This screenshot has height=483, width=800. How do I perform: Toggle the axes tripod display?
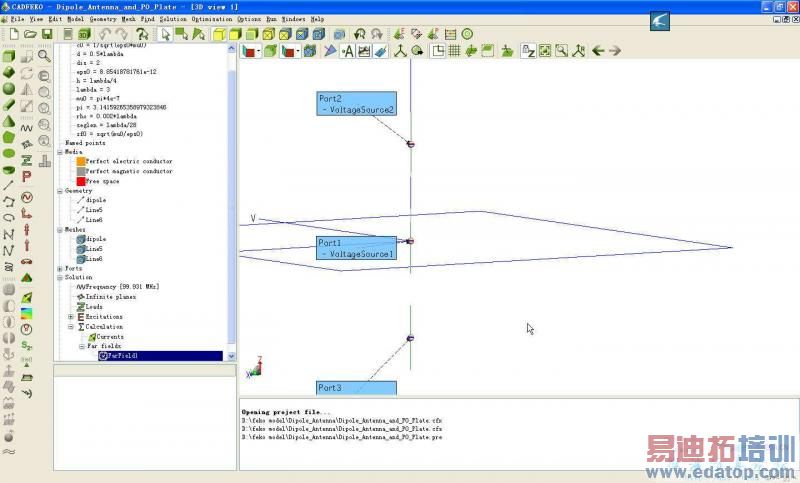coord(400,50)
